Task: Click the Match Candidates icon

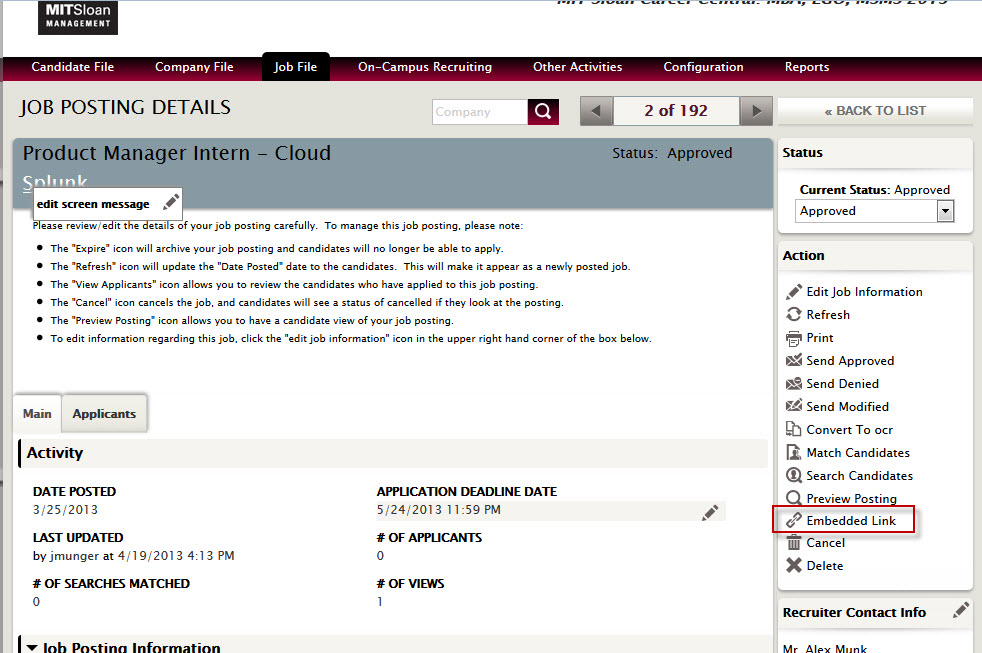Action: point(793,453)
